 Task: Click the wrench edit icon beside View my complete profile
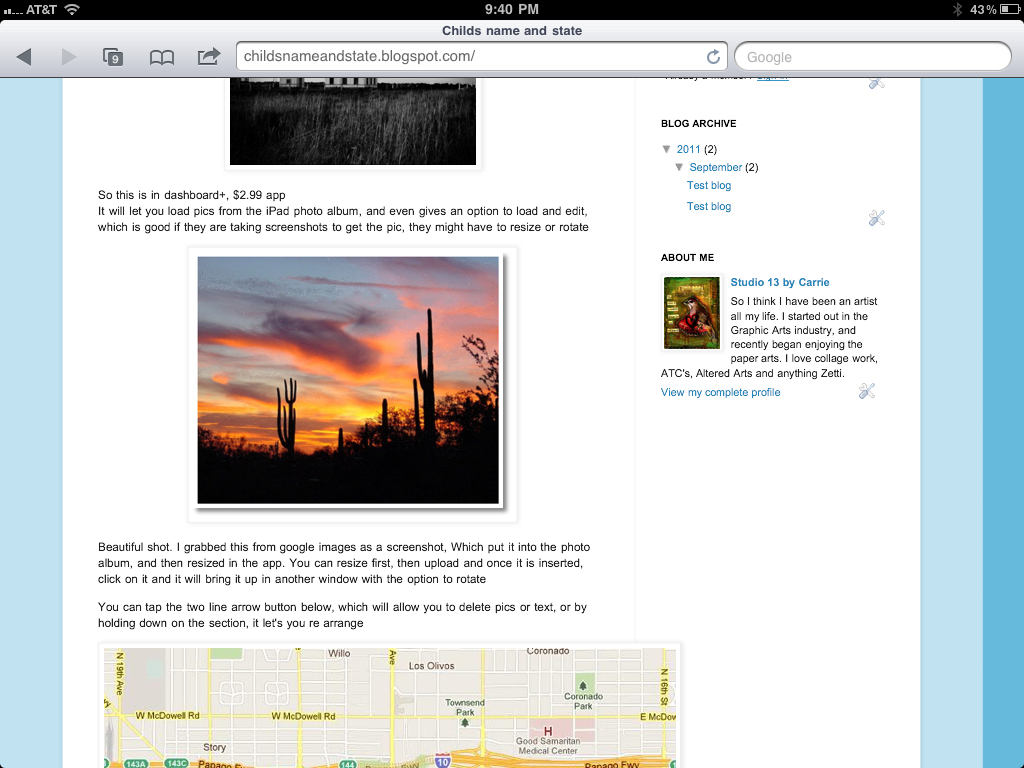click(867, 391)
